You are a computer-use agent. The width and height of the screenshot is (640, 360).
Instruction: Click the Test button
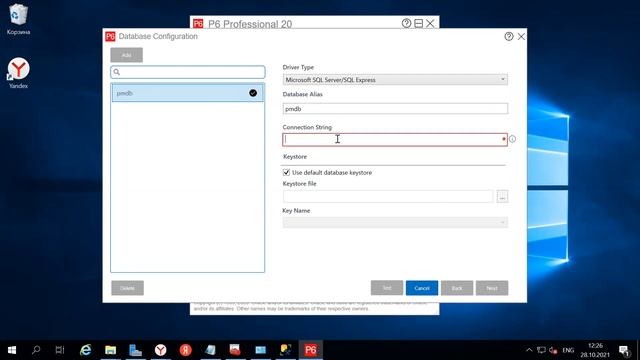tap(387, 288)
